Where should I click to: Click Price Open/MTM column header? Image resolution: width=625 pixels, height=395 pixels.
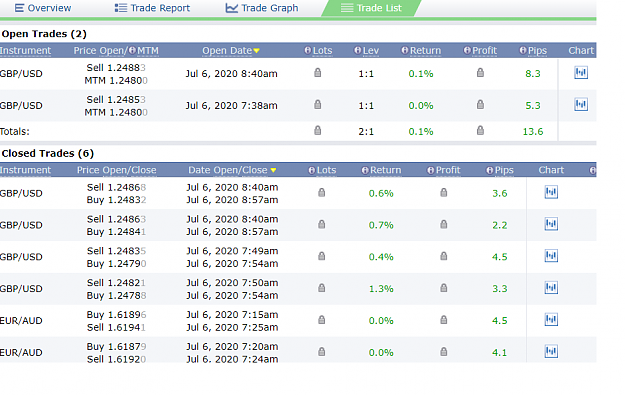[116, 51]
